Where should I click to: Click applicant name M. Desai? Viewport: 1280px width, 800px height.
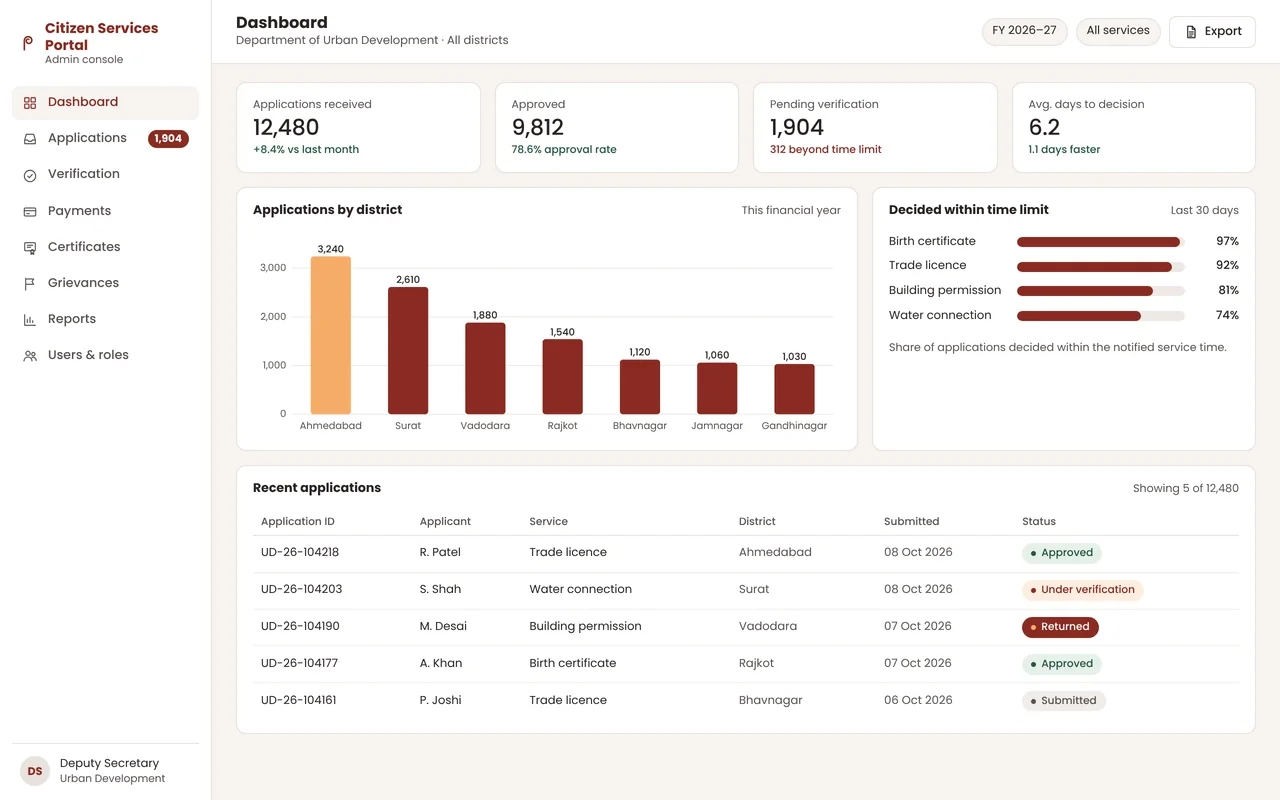click(443, 627)
